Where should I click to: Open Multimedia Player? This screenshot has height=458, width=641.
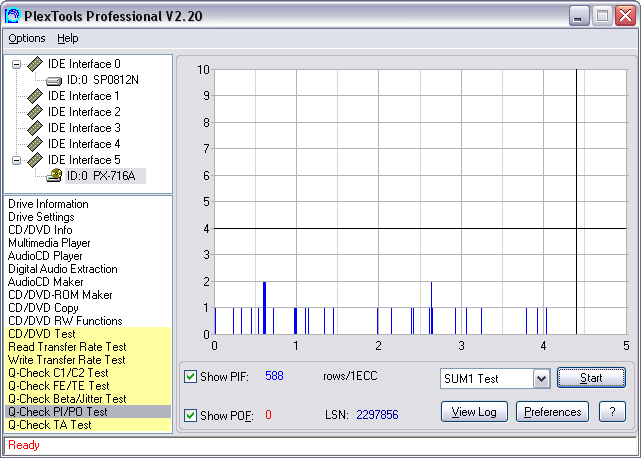click(49, 243)
